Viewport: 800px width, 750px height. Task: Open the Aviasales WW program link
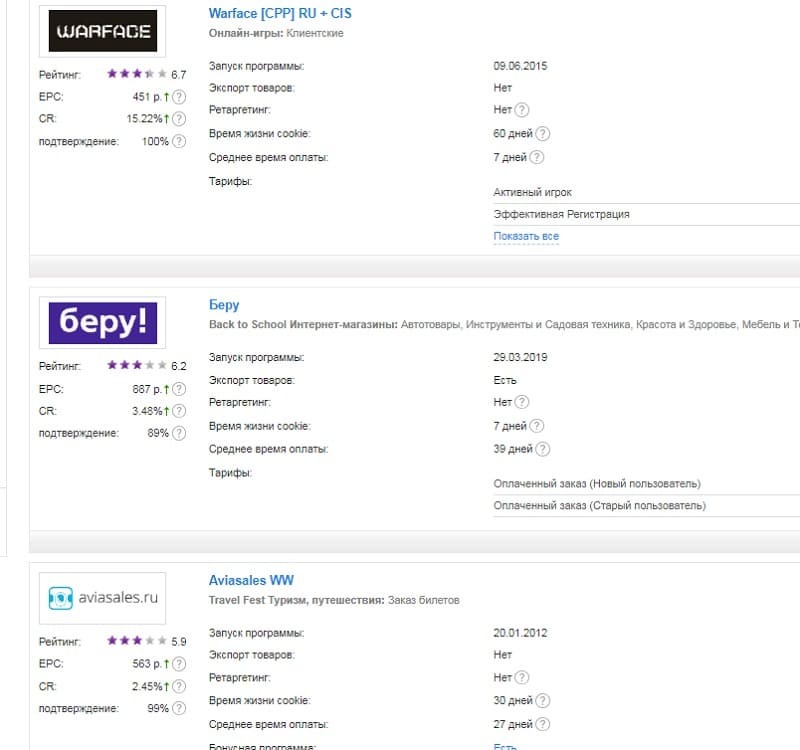[x=251, y=580]
